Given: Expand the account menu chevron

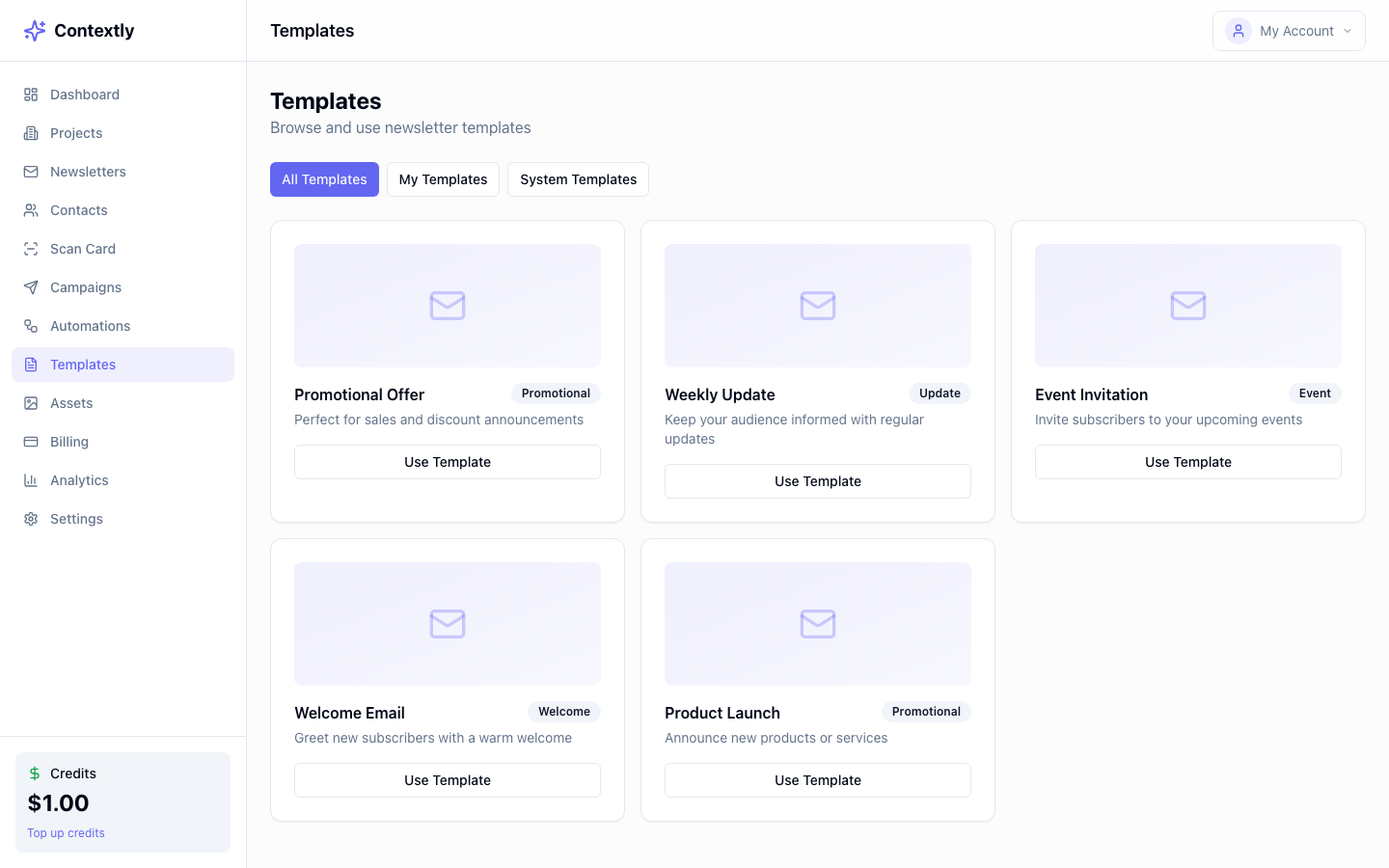Looking at the screenshot, I should (x=1348, y=30).
